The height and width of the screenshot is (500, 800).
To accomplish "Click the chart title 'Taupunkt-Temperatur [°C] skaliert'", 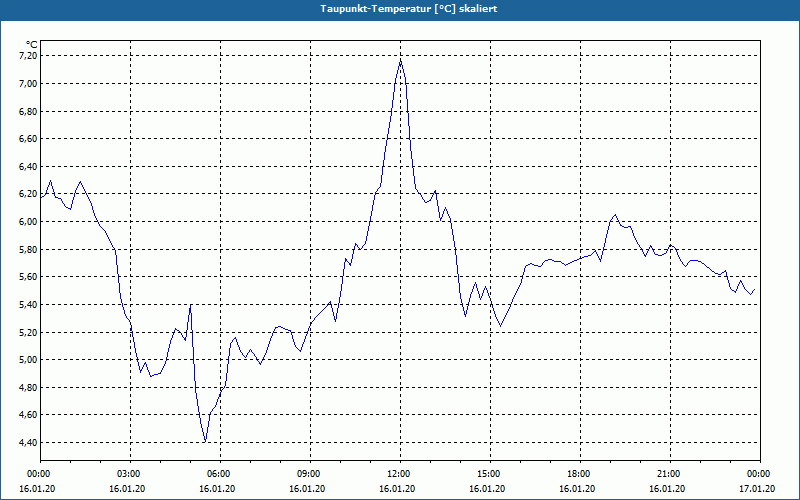I will point(409,9).
